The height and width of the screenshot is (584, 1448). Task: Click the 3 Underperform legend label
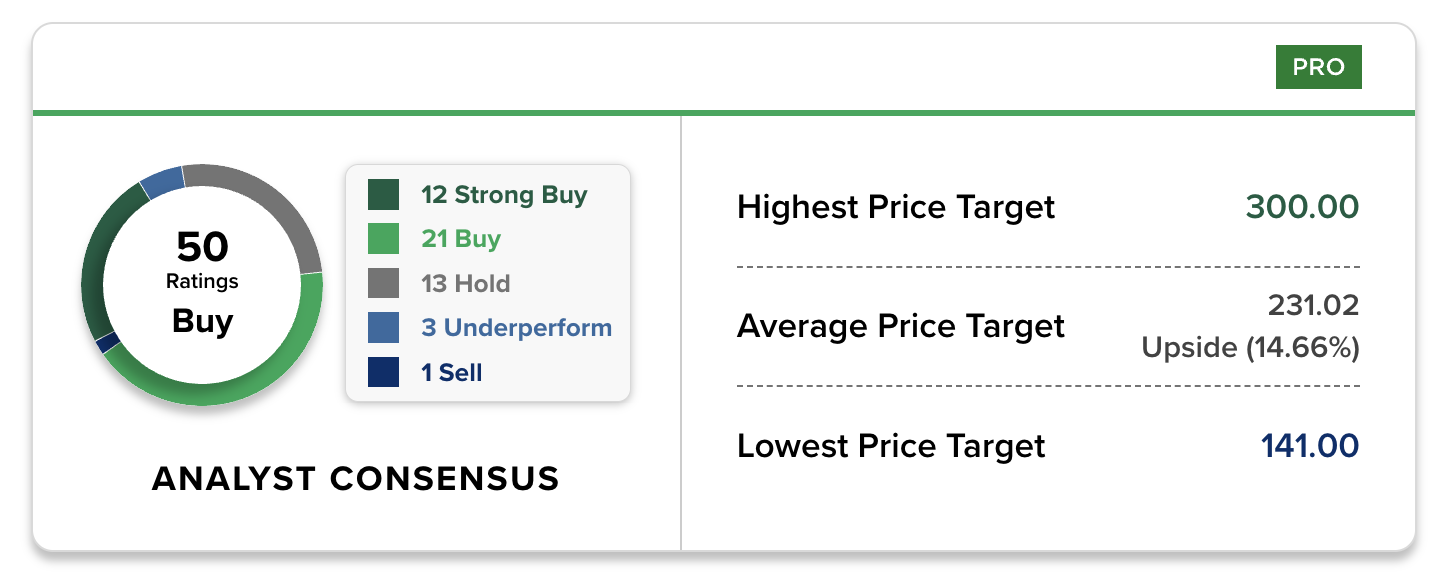pyautogui.click(x=516, y=328)
